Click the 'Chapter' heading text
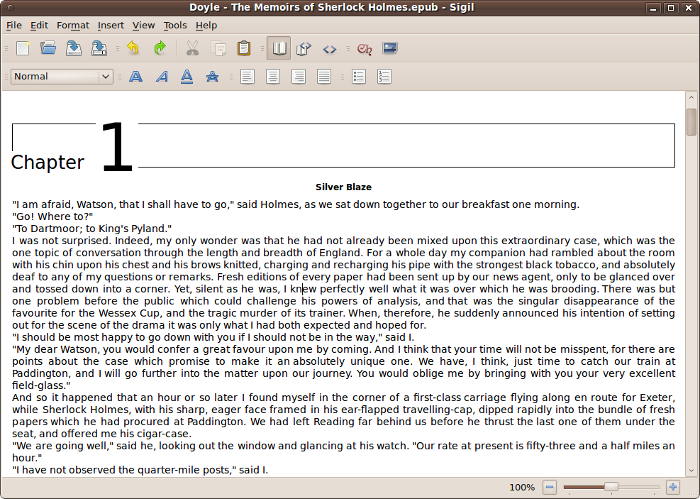700x499 pixels. (47, 162)
